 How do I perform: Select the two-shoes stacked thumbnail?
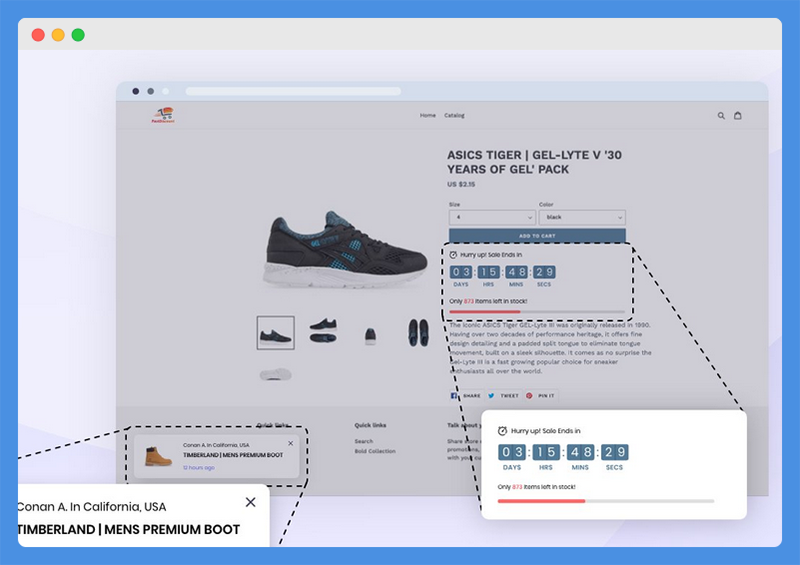(323, 331)
